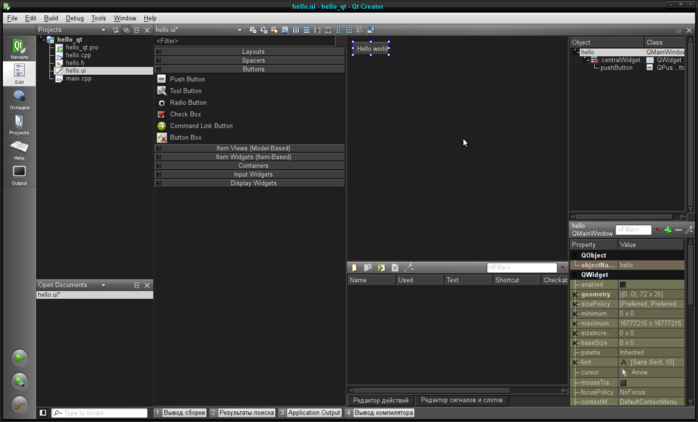Viewport: 698px width, 422px height.
Task: Expand the Input Widgets category
Action: 158,174
